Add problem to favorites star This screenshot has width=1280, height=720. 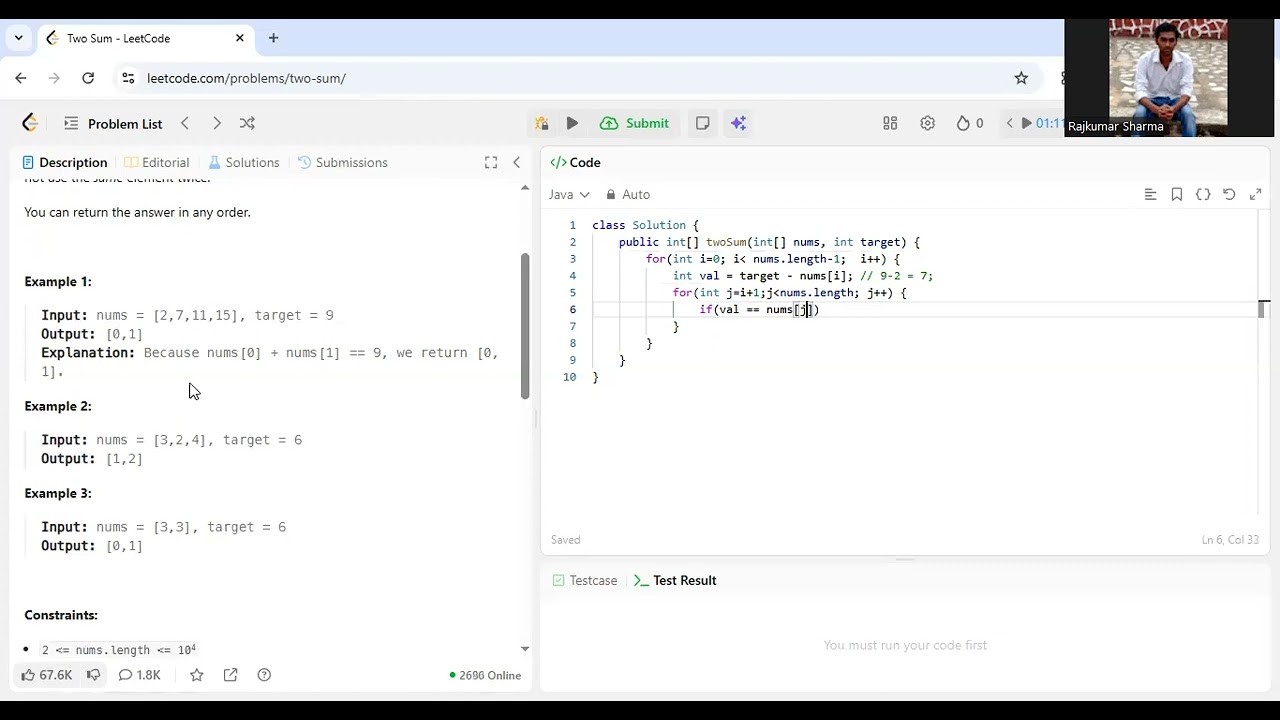(196, 675)
